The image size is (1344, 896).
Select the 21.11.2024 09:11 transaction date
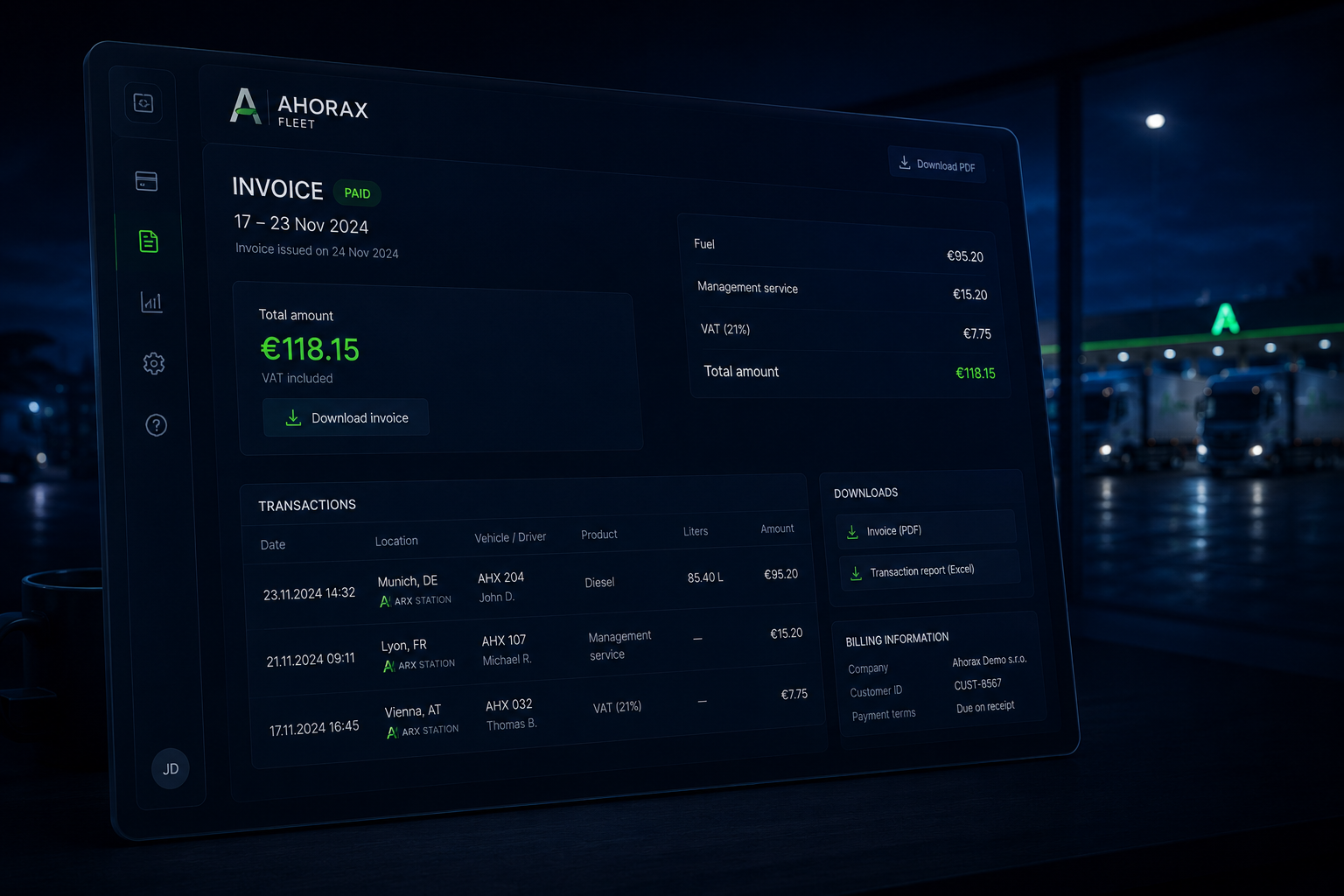[x=311, y=660]
